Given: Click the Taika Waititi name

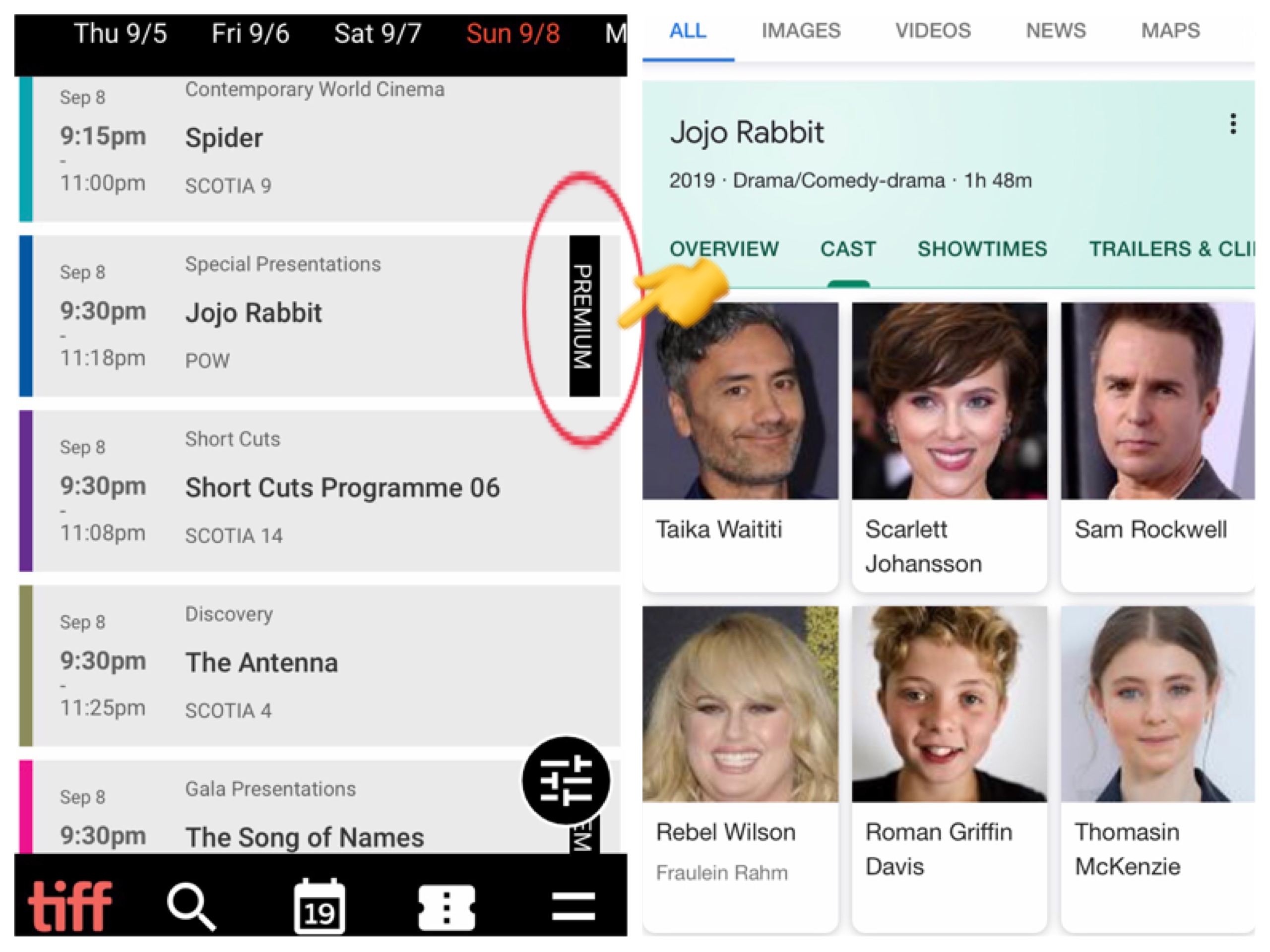Looking at the screenshot, I should 719,529.
